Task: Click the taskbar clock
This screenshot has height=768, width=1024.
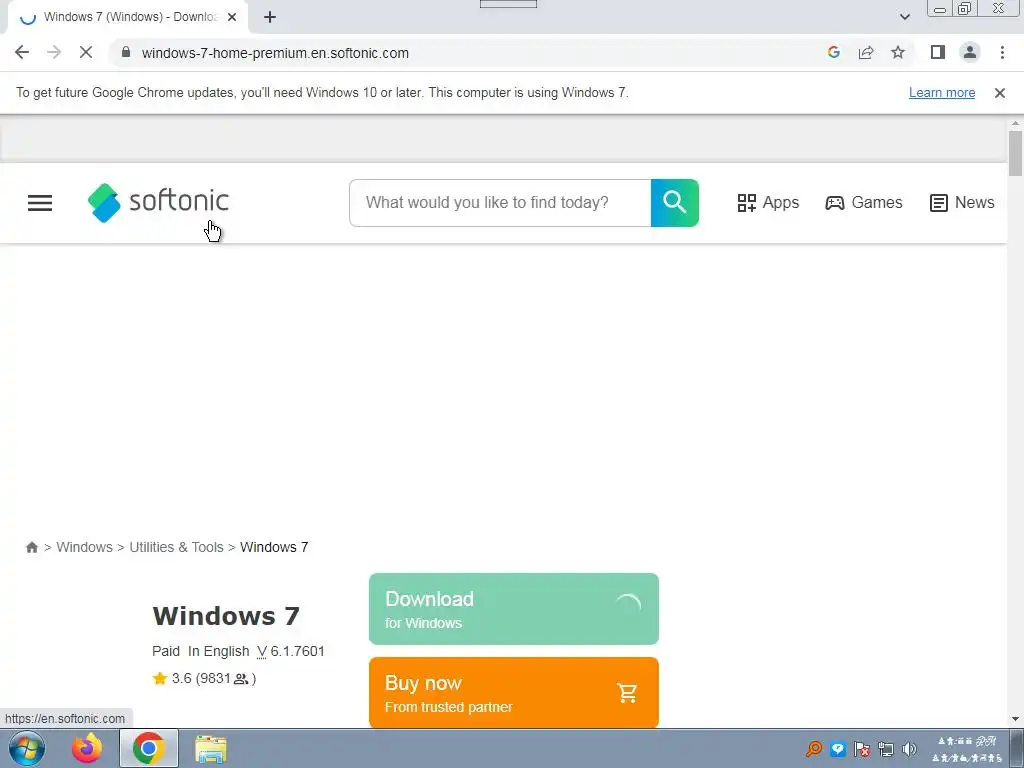Action: (x=967, y=749)
